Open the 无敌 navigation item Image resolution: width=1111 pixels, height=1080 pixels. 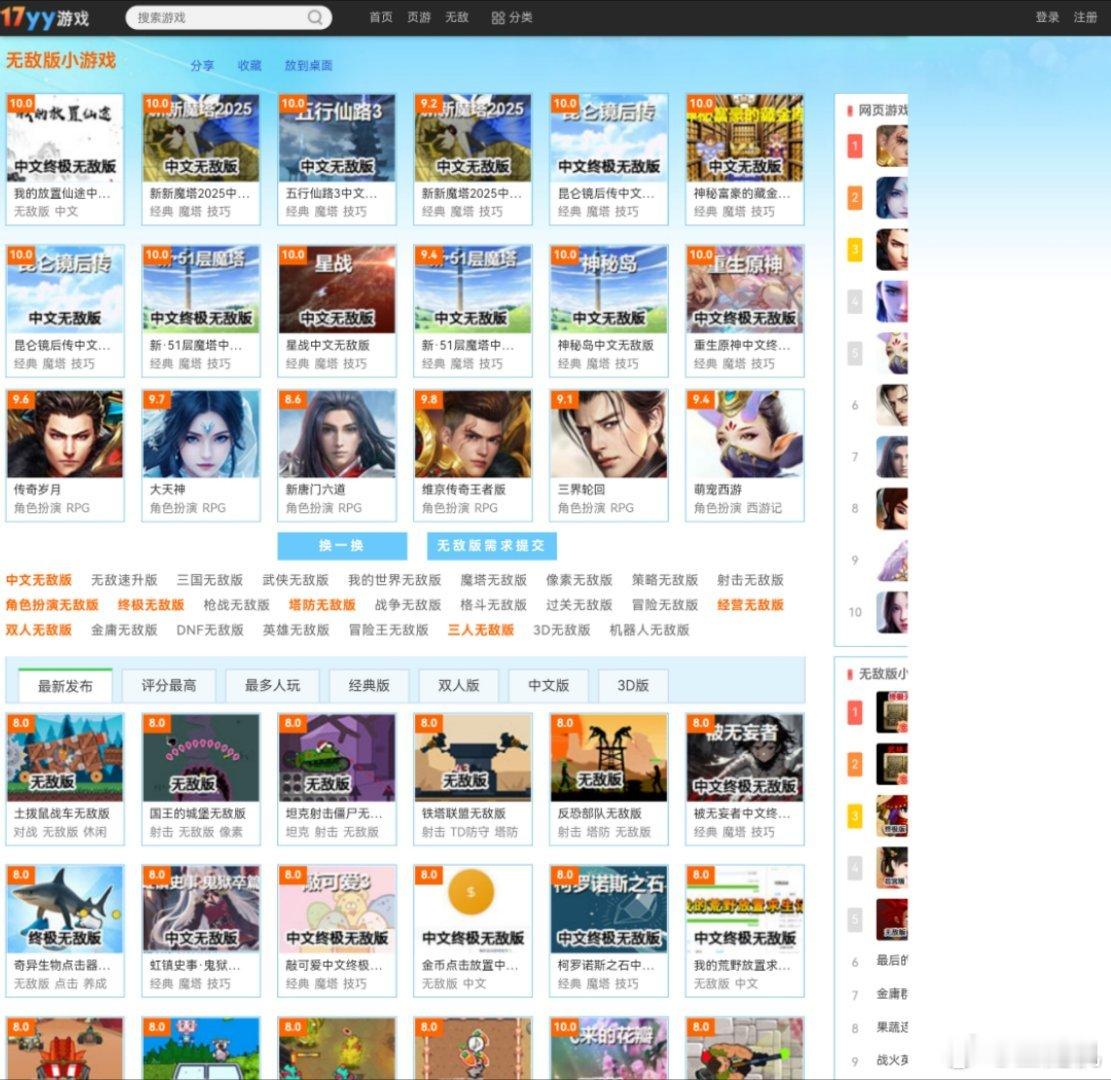pos(456,17)
